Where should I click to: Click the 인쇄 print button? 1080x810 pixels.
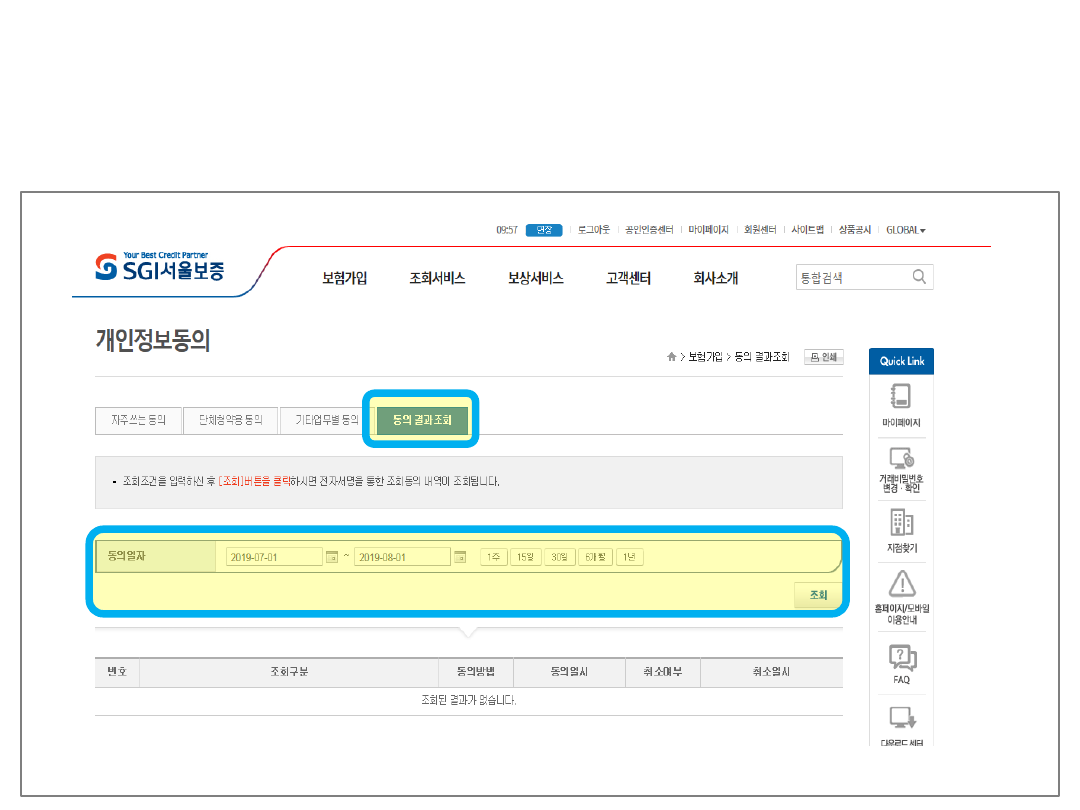[x=824, y=357]
